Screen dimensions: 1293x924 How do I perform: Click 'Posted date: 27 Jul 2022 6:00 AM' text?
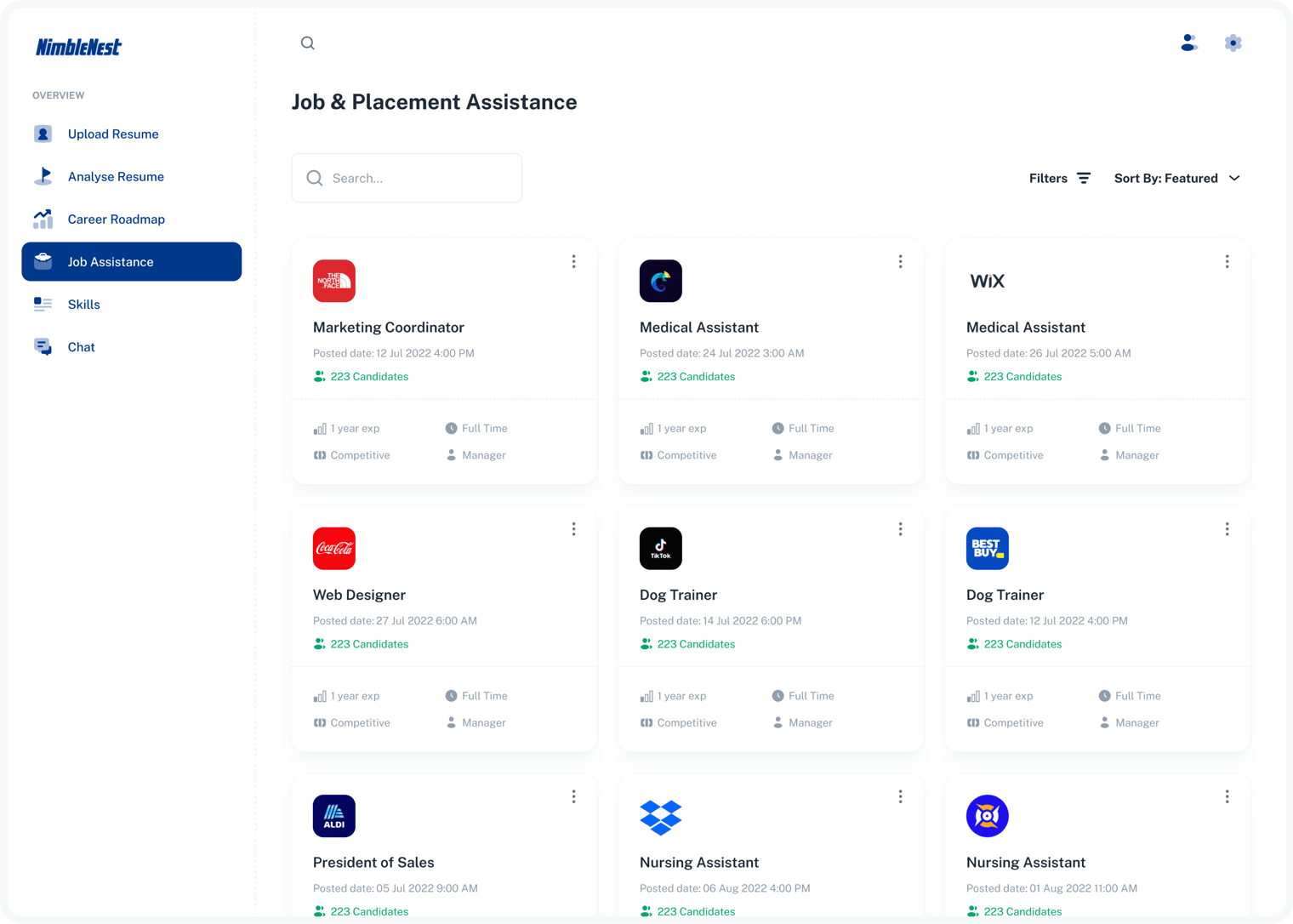click(395, 621)
